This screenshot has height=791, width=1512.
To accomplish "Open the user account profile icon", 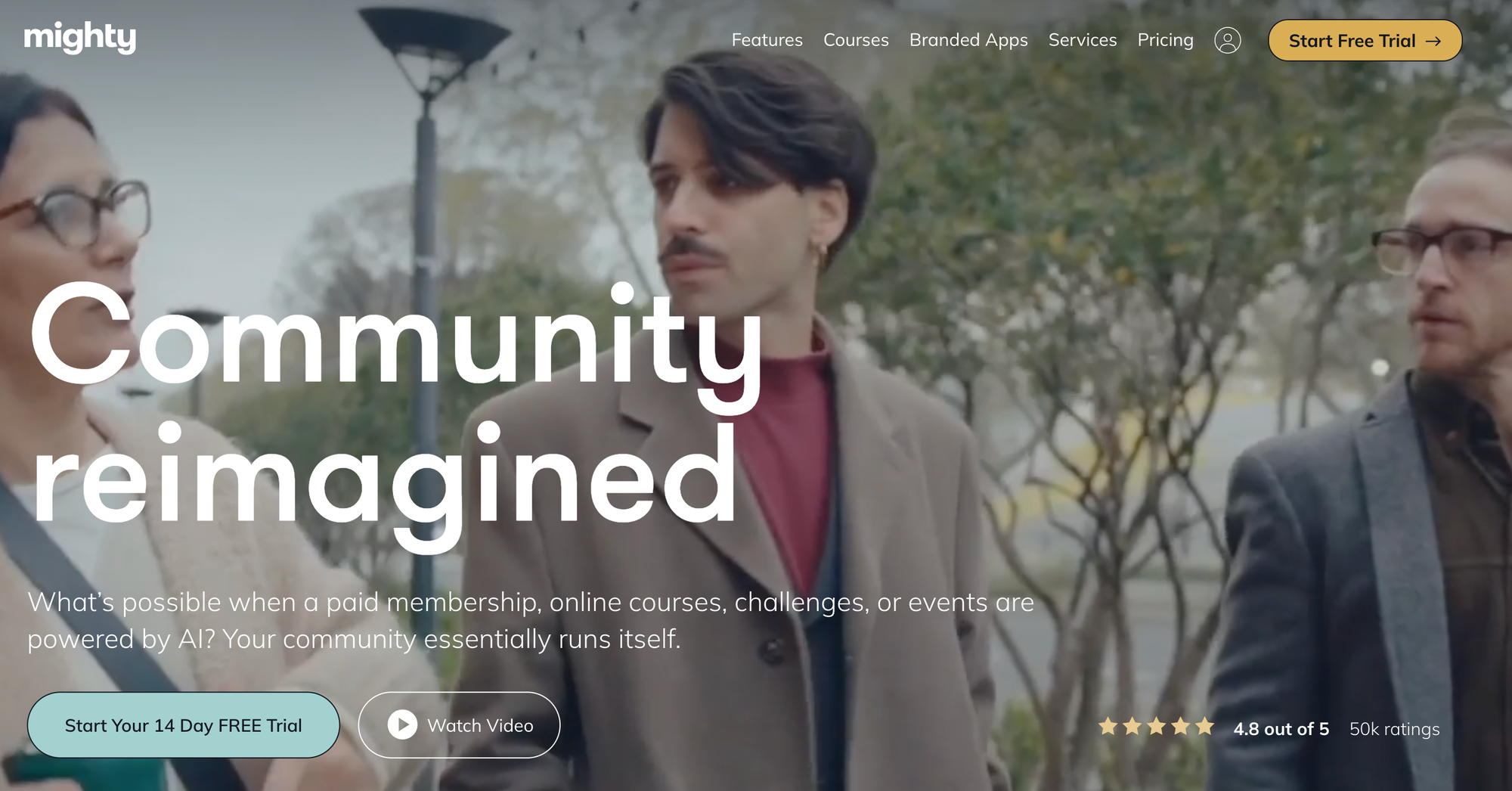I will click(x=1227, y=40).
